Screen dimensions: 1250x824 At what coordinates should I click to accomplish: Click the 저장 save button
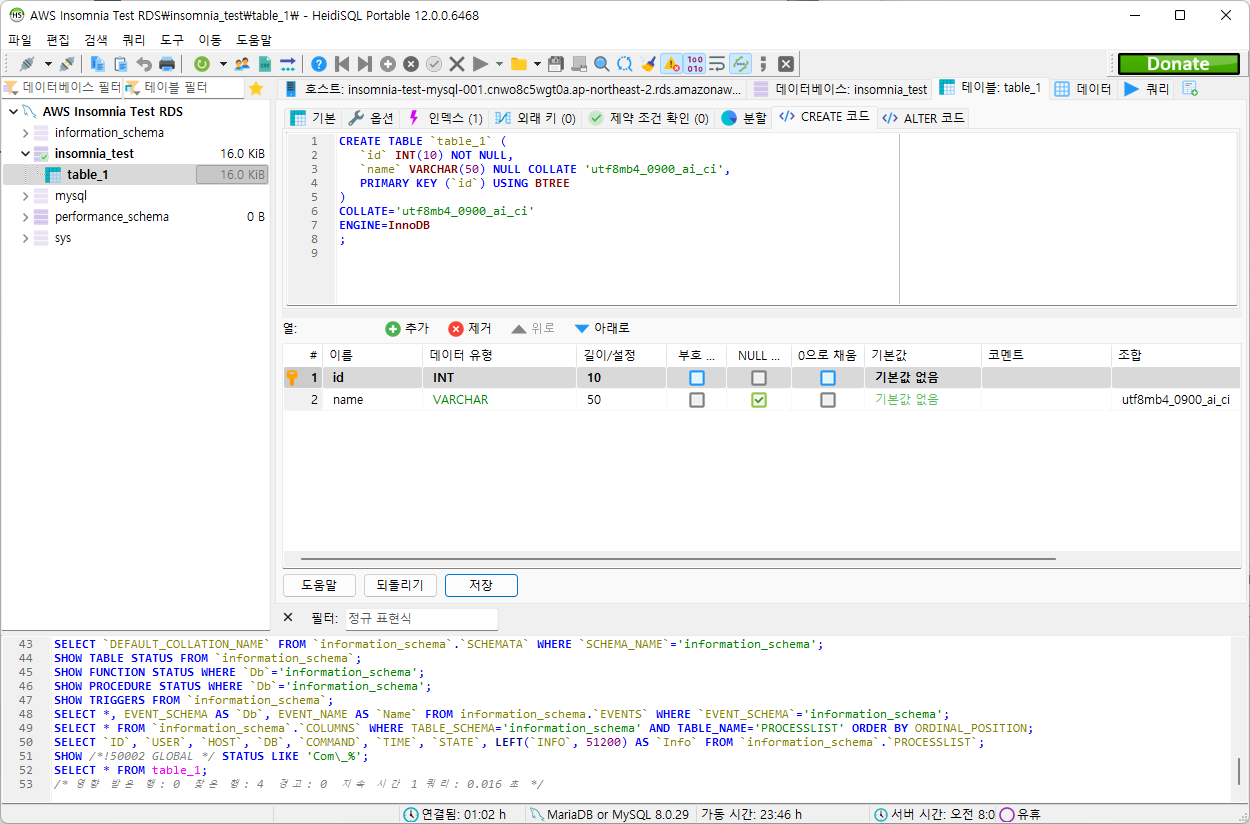tap(481, 585)
